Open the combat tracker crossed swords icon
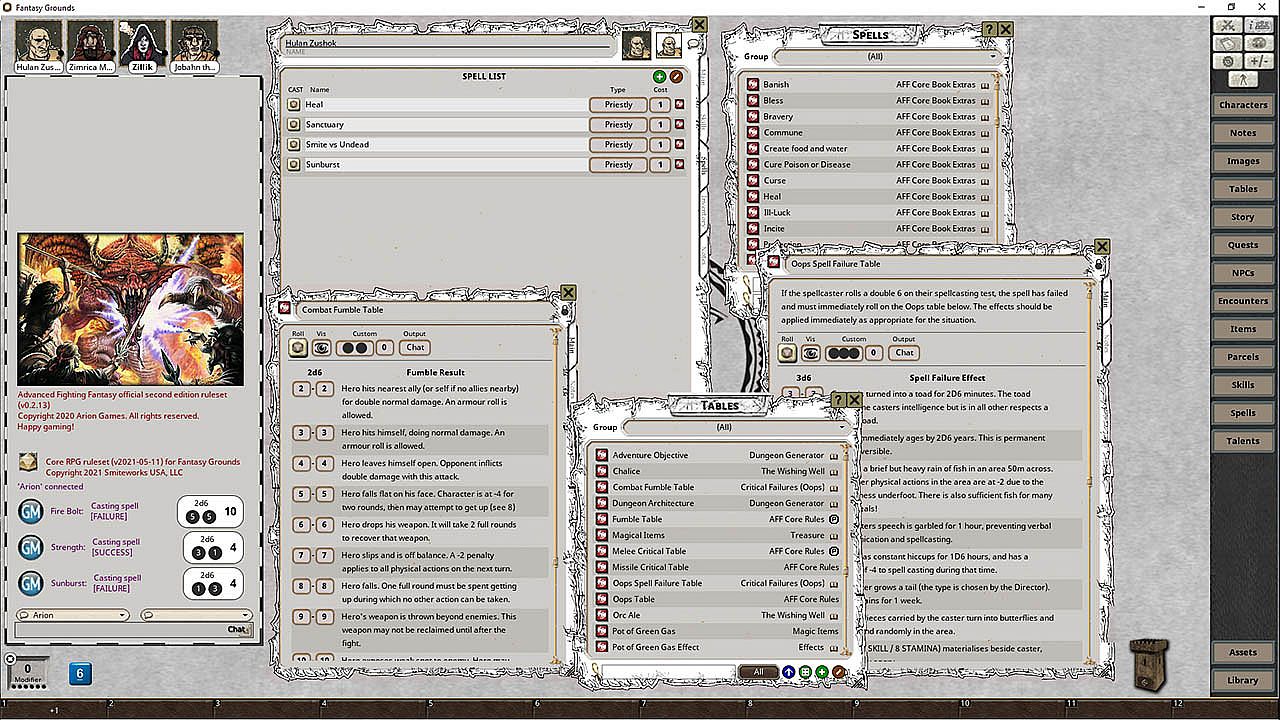1280x720 pixels. (1228, 25)
